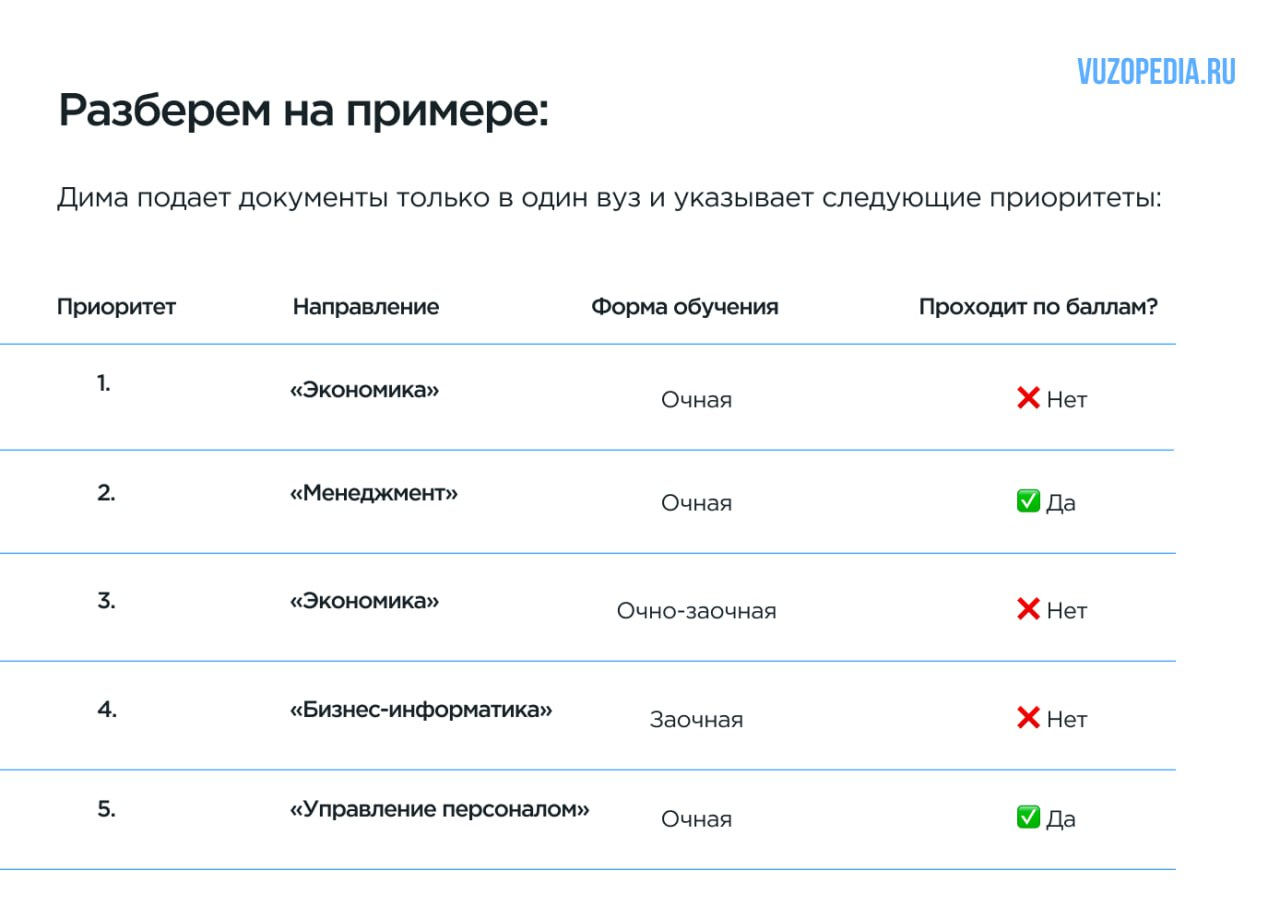Select «Менеджмент» direction name

[x=374, y=493]
